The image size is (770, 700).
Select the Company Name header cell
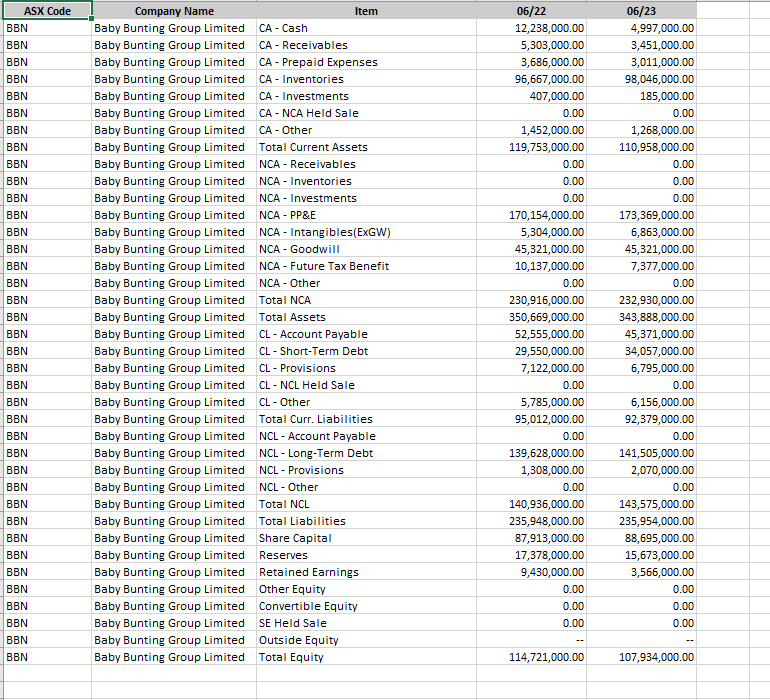[174, 11]
